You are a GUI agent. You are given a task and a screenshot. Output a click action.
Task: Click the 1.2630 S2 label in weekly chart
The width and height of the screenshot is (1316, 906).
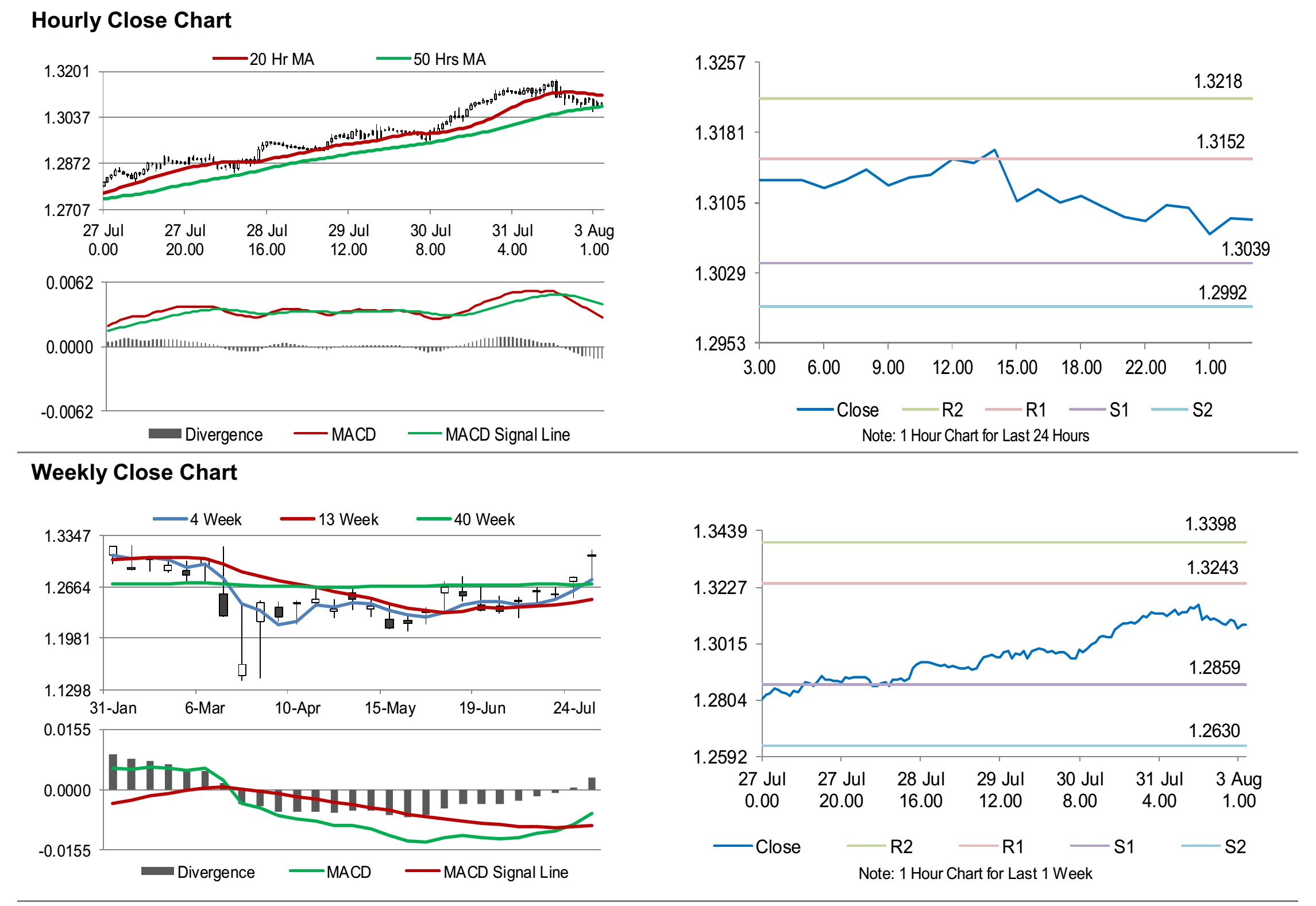(1214, 731)
